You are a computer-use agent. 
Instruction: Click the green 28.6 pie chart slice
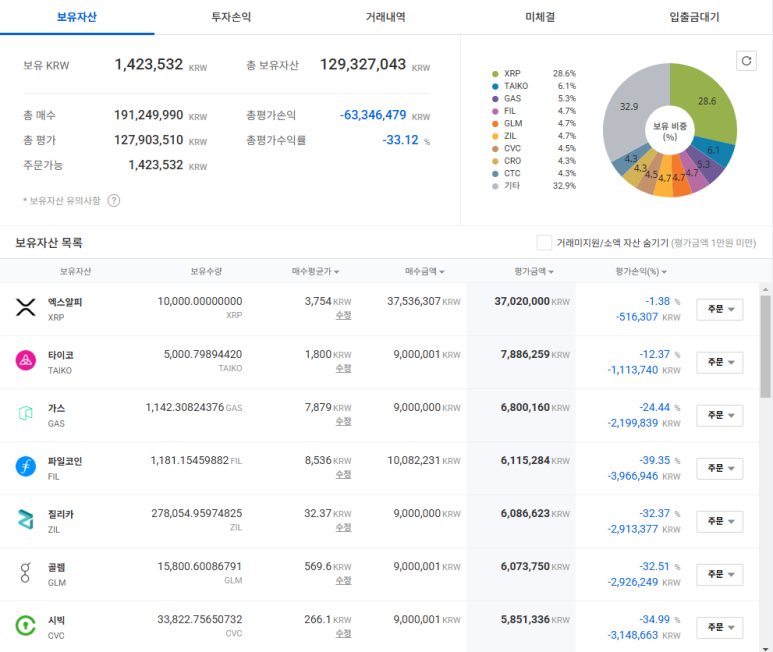[706, 101]
